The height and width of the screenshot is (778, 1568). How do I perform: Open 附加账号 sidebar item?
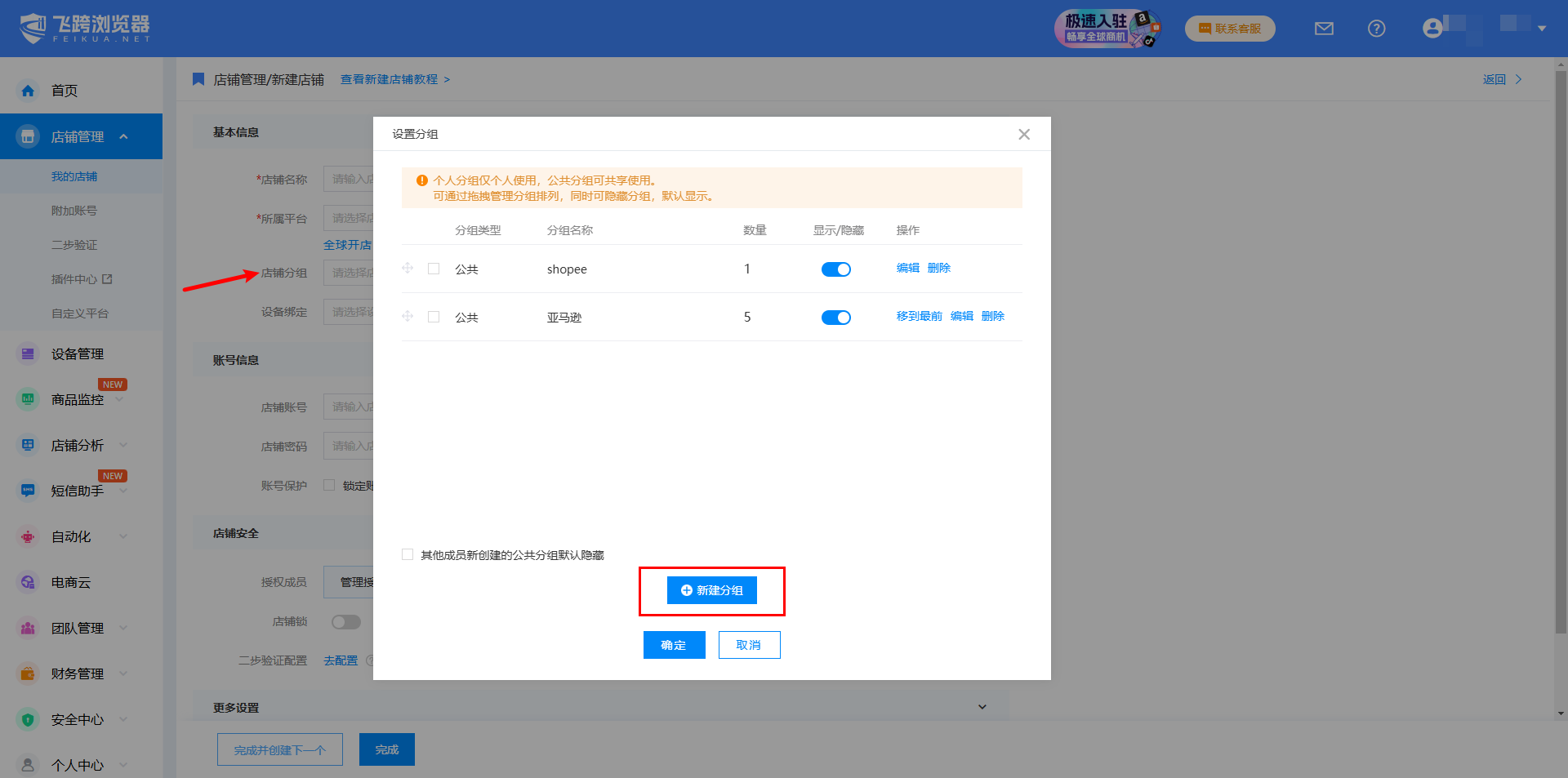[74, 211]
